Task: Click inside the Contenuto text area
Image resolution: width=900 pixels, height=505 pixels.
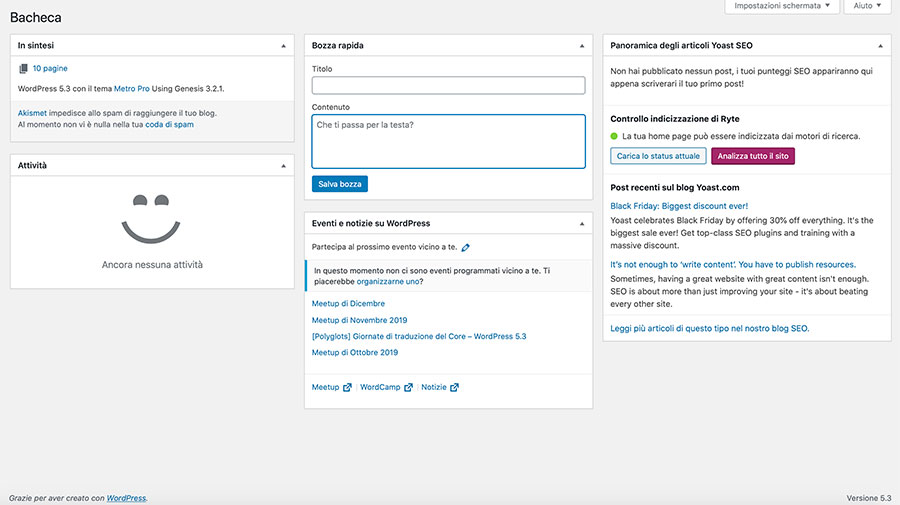Action: [448, 141]
